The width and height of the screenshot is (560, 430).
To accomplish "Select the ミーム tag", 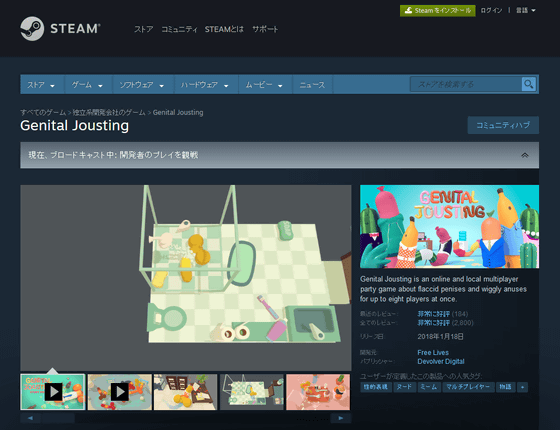I will pyautogui.click(x=429, y=387).
